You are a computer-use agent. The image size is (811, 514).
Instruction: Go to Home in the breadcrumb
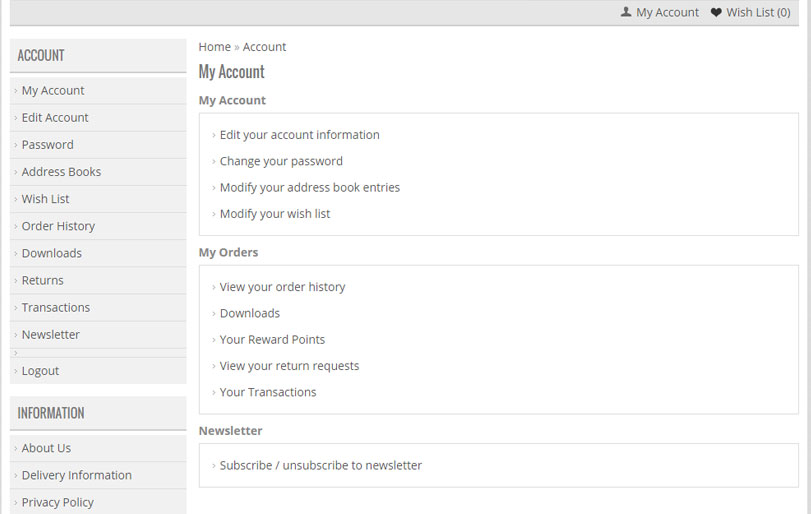215,47
